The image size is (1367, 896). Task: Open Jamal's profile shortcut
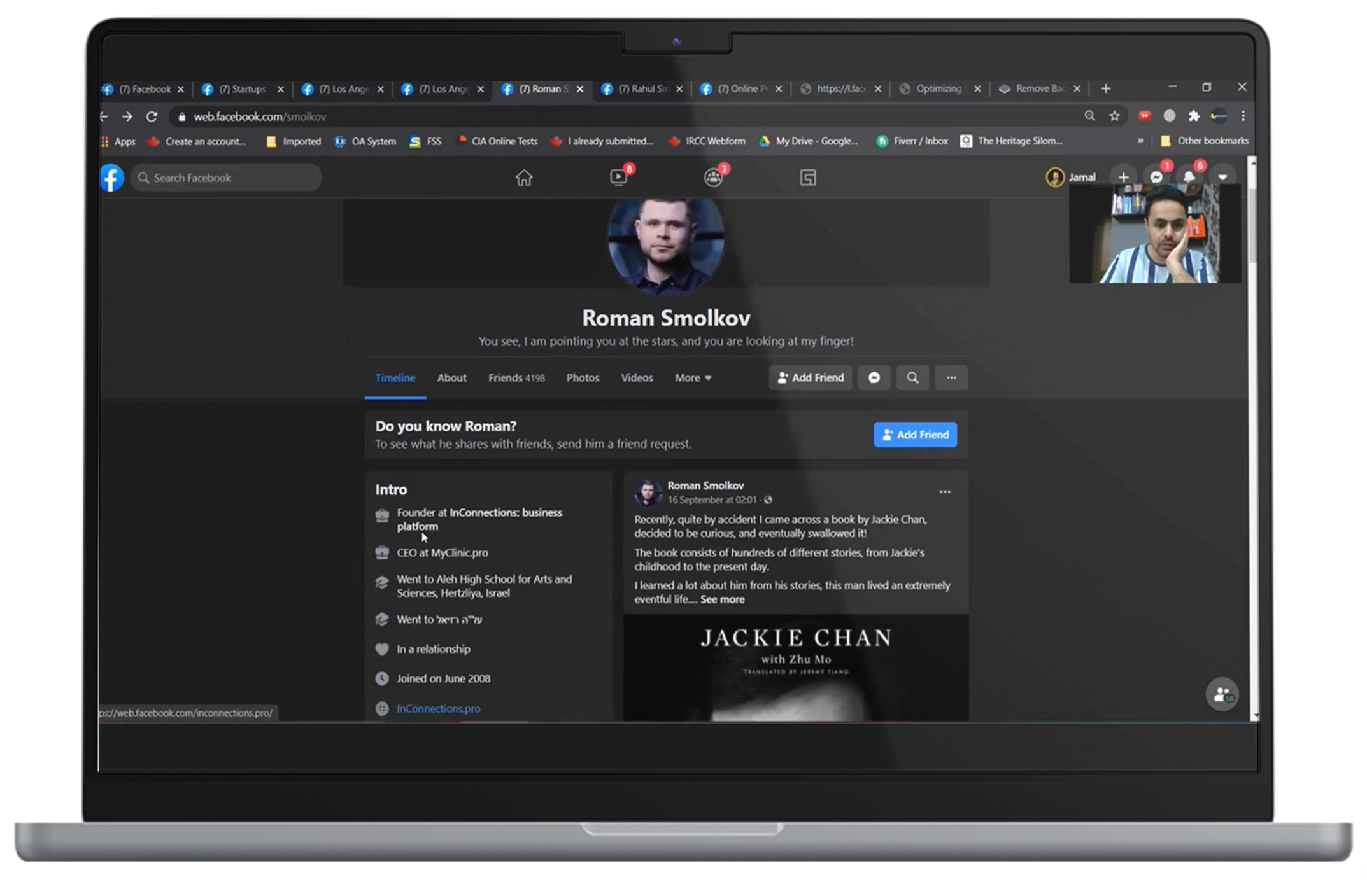tap(1071, 178)
